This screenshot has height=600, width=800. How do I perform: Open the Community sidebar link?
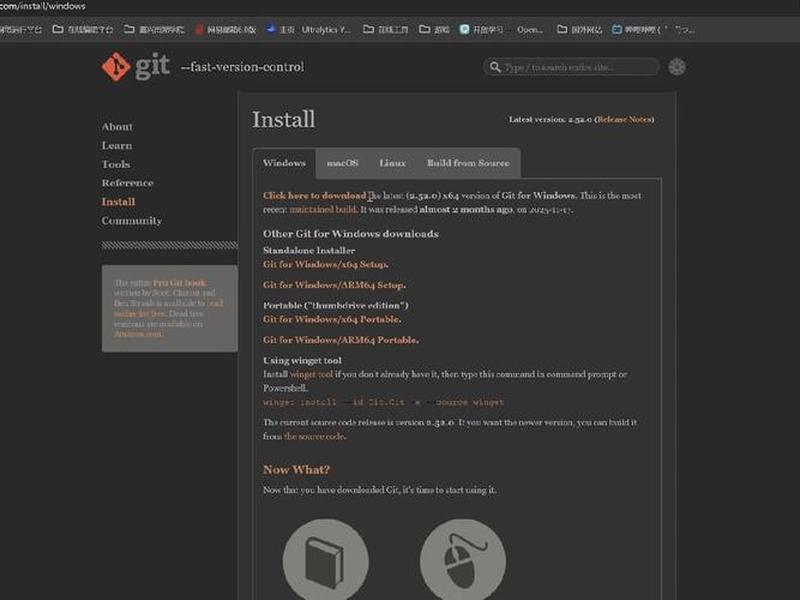click(x=132, y=220)
